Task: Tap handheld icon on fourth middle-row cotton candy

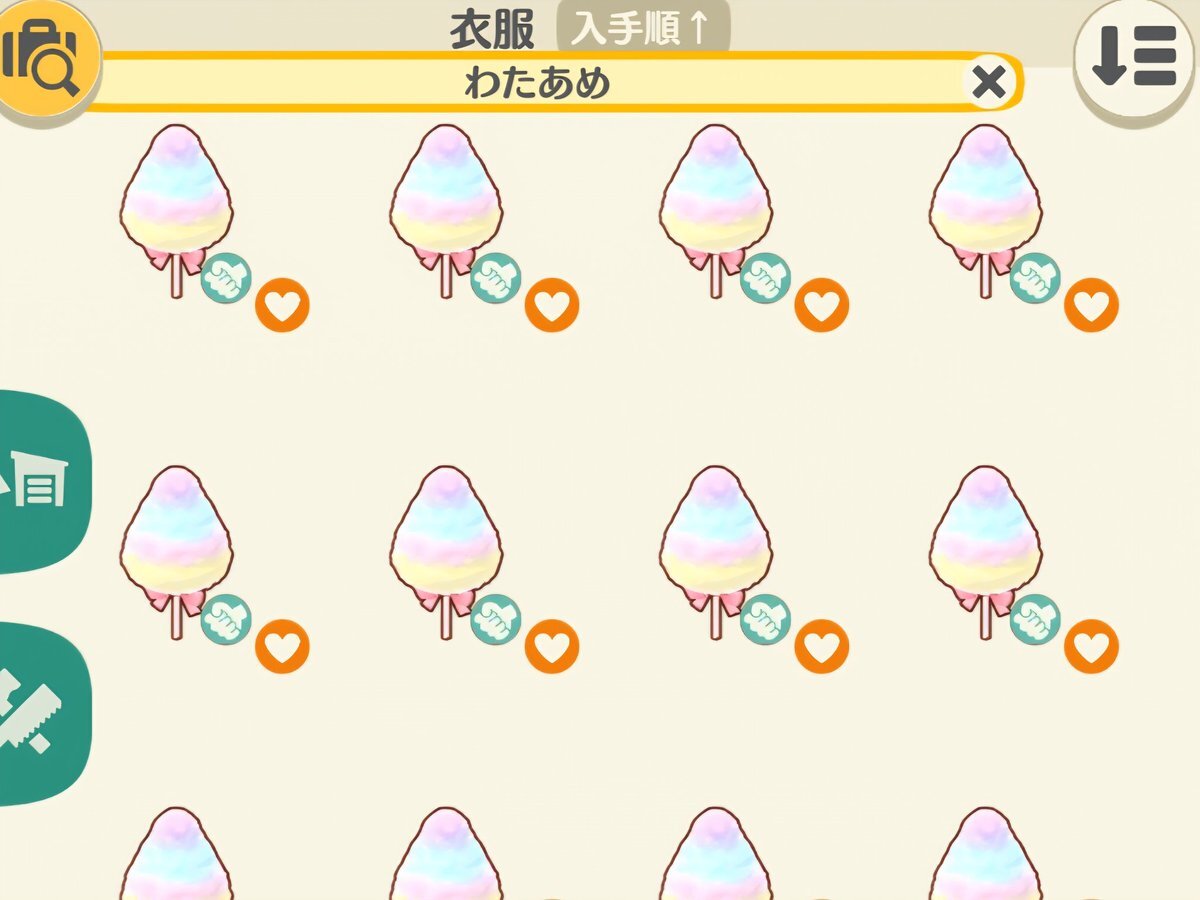Action: click(1035, 619)
